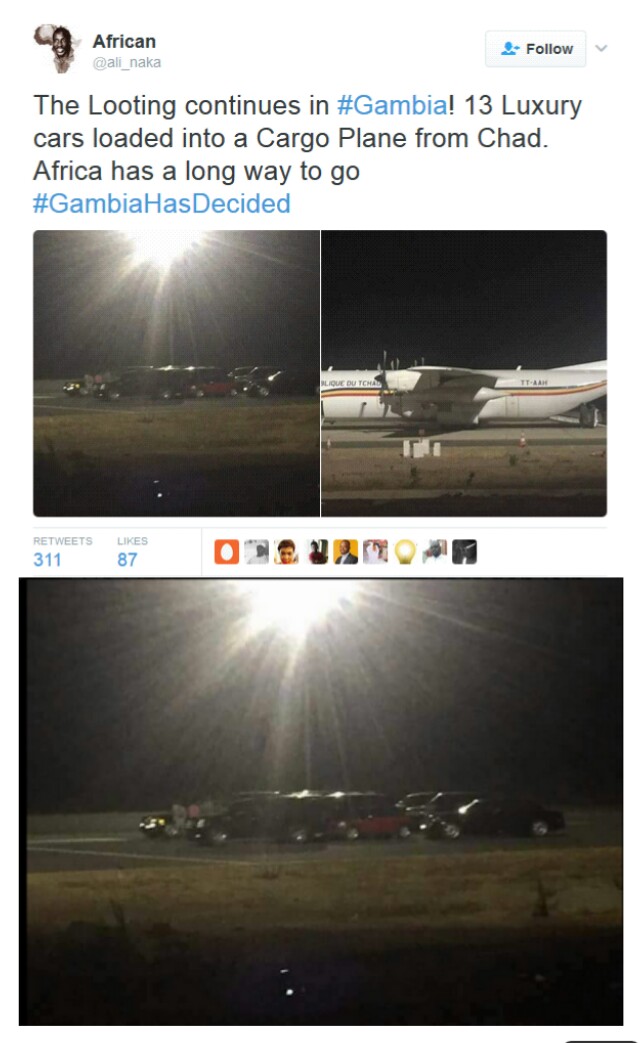
Task: Open the third liker avatar with a face
Action: [x=286, y=552]
